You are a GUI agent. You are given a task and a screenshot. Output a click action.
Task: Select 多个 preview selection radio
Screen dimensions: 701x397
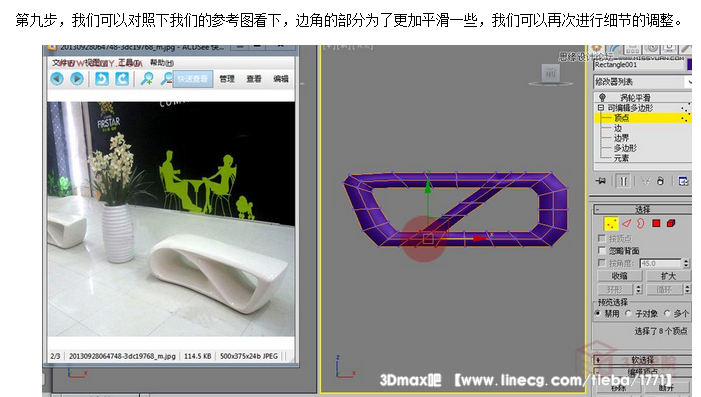(x=667, y=313)
